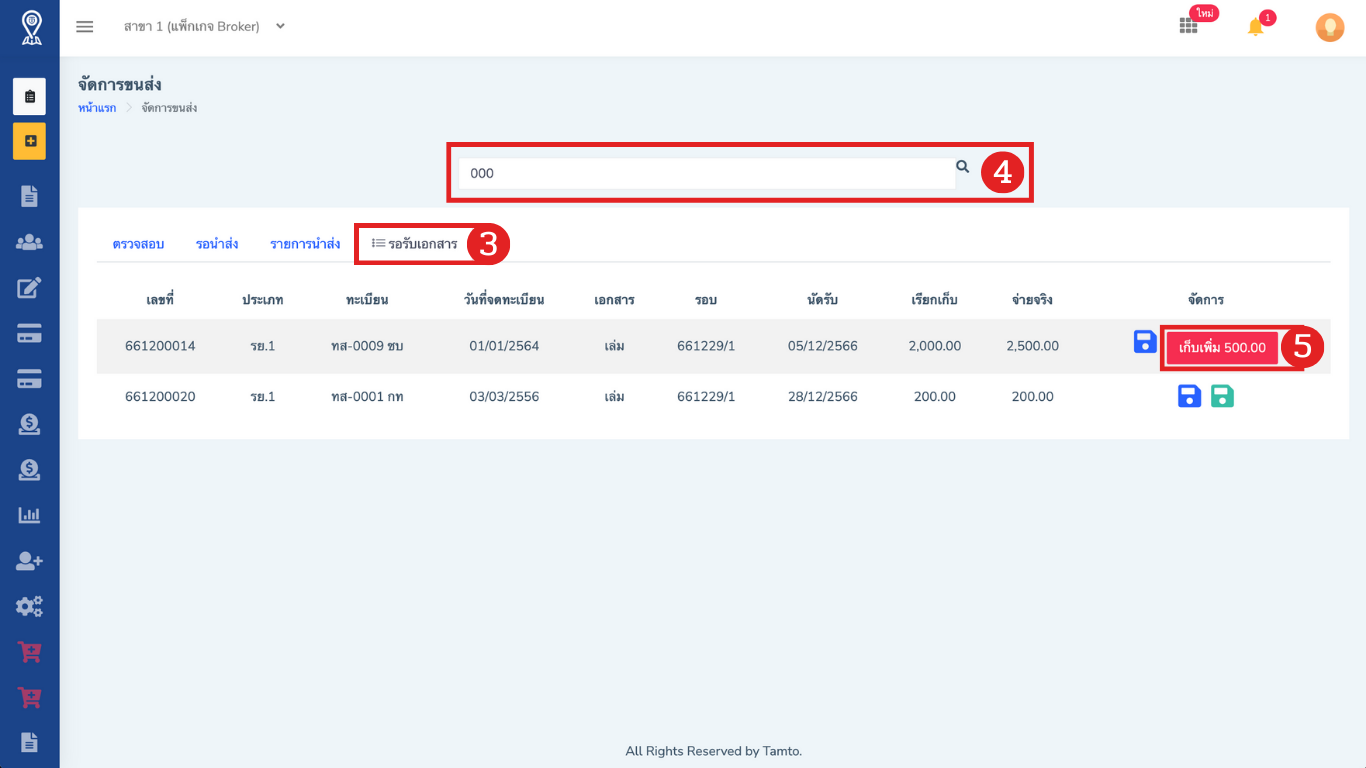Go to the หน้าแรก breadcrumb link
Image resolution: width=1366 pixels, height=768 pixels.
tap(97, 108)
